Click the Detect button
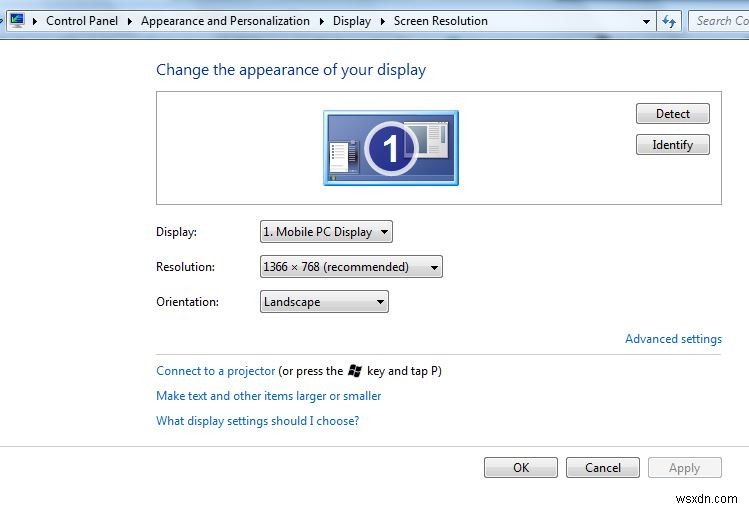Screen dimensions: 749x509 [x=673, y=114]
